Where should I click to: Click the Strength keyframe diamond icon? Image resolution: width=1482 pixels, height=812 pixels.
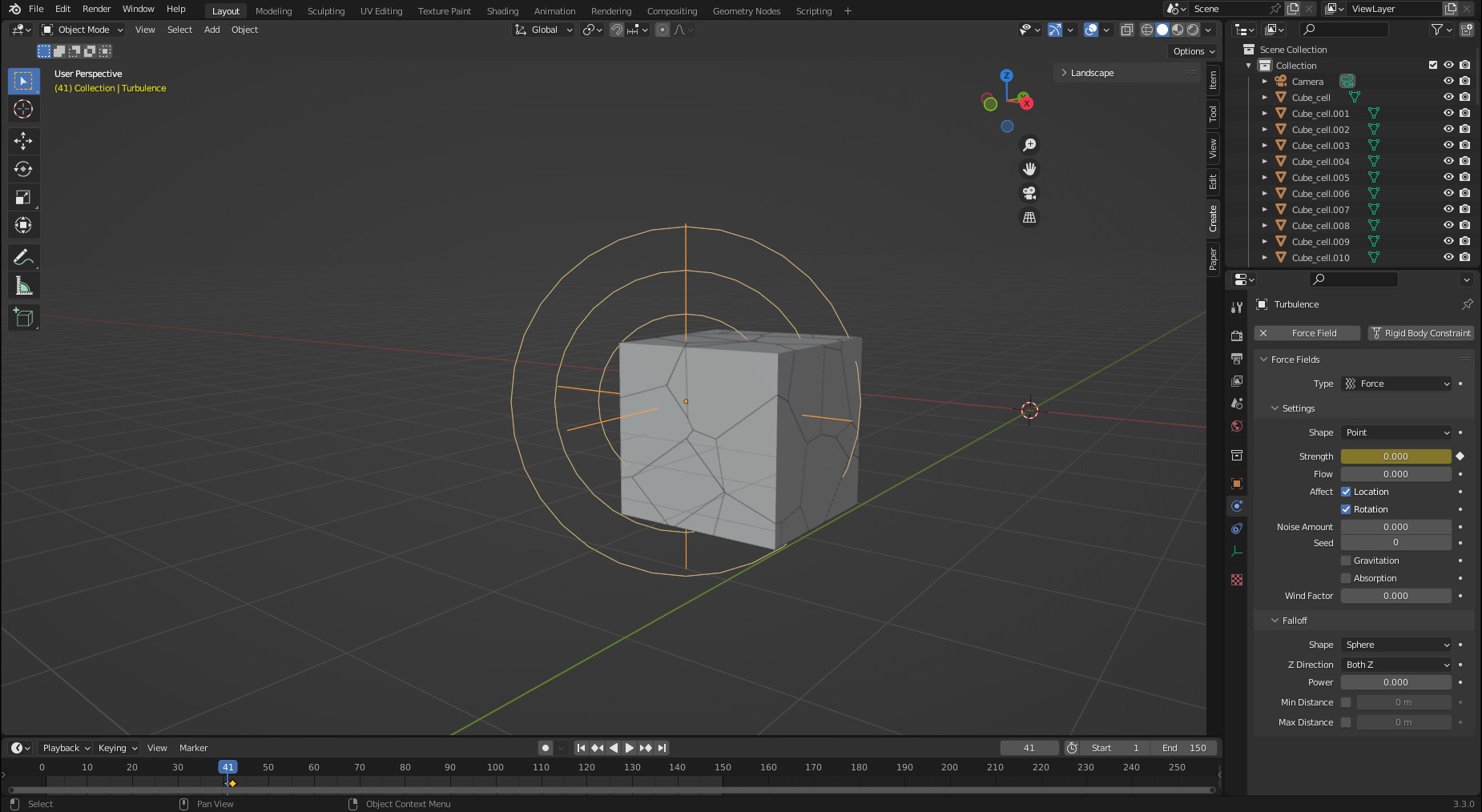(x=1460, y=456)
